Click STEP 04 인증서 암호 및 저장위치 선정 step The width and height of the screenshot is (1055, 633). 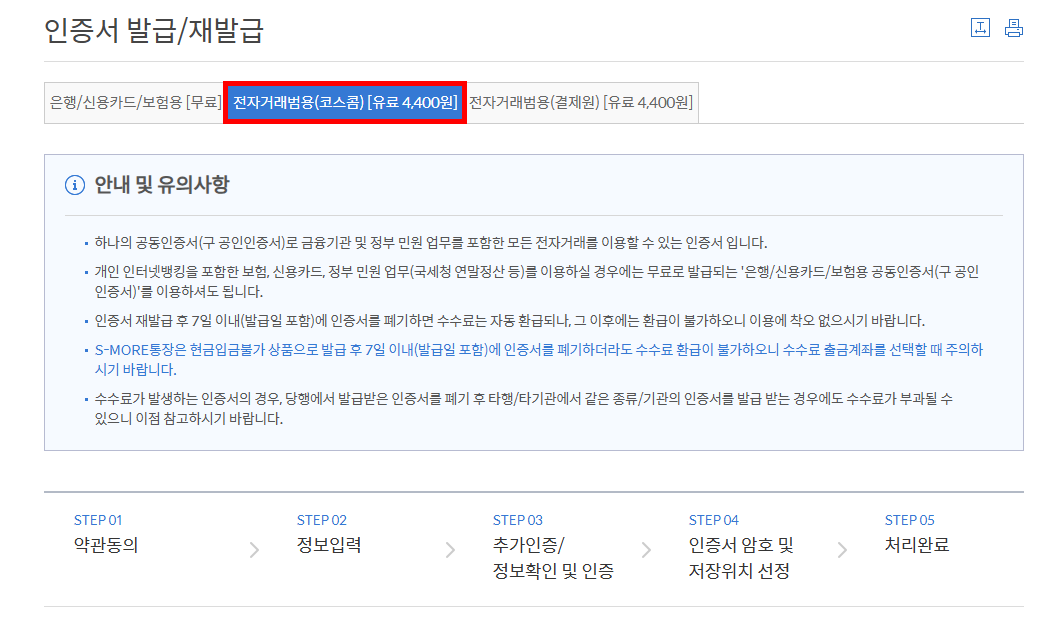(x=741, y=547)
